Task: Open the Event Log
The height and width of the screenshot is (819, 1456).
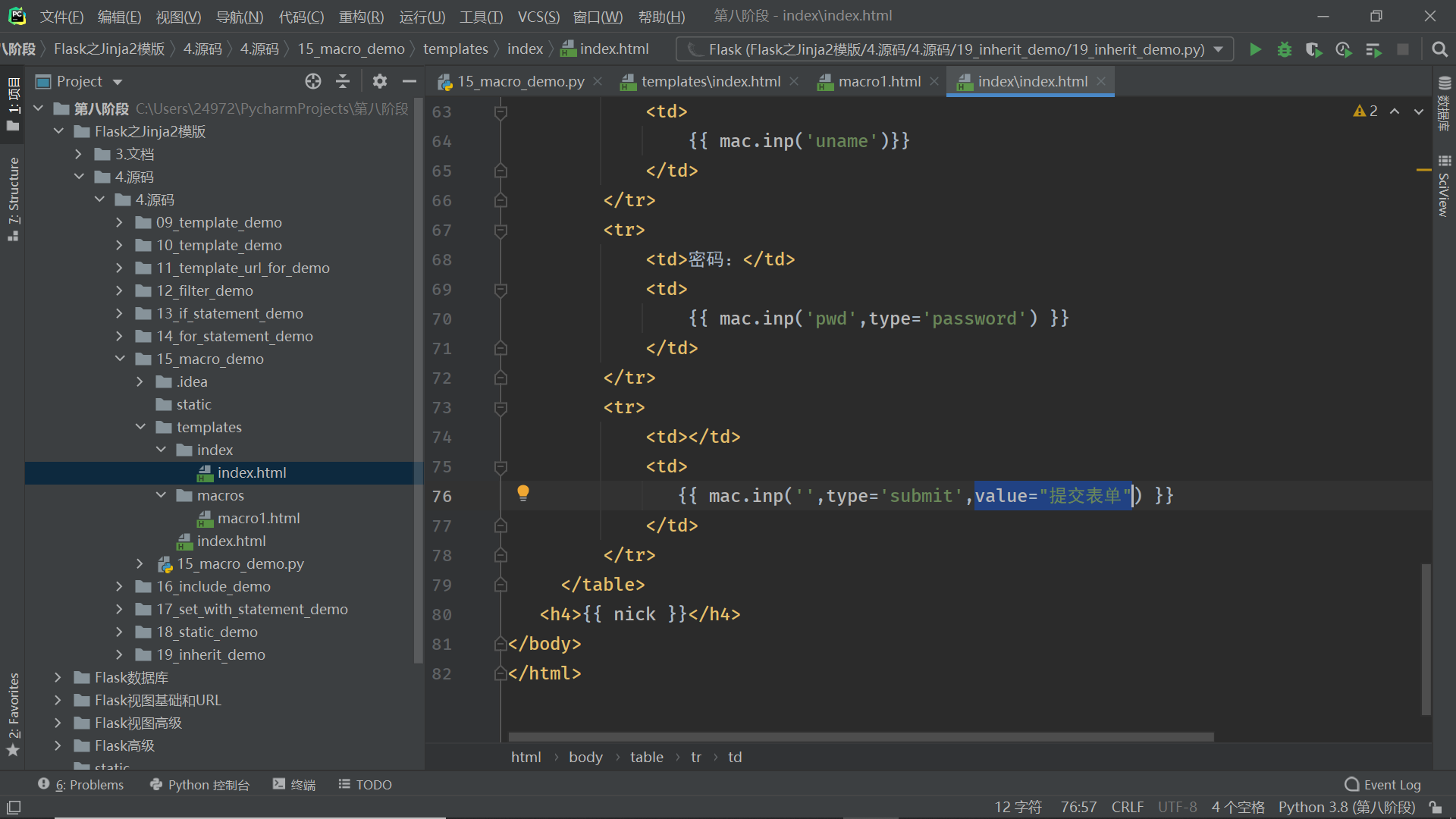Action: (1382, 785)
